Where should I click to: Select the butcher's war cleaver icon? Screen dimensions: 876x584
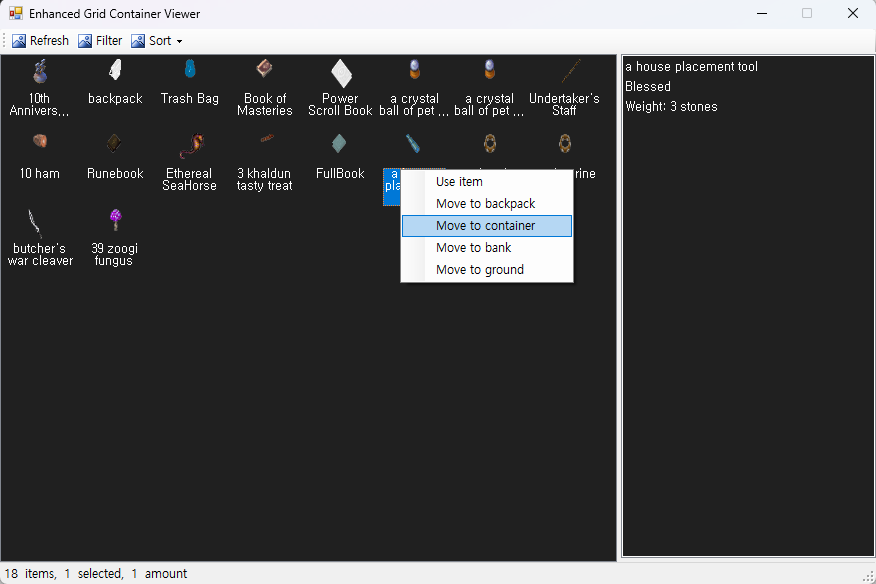point(35,223)
